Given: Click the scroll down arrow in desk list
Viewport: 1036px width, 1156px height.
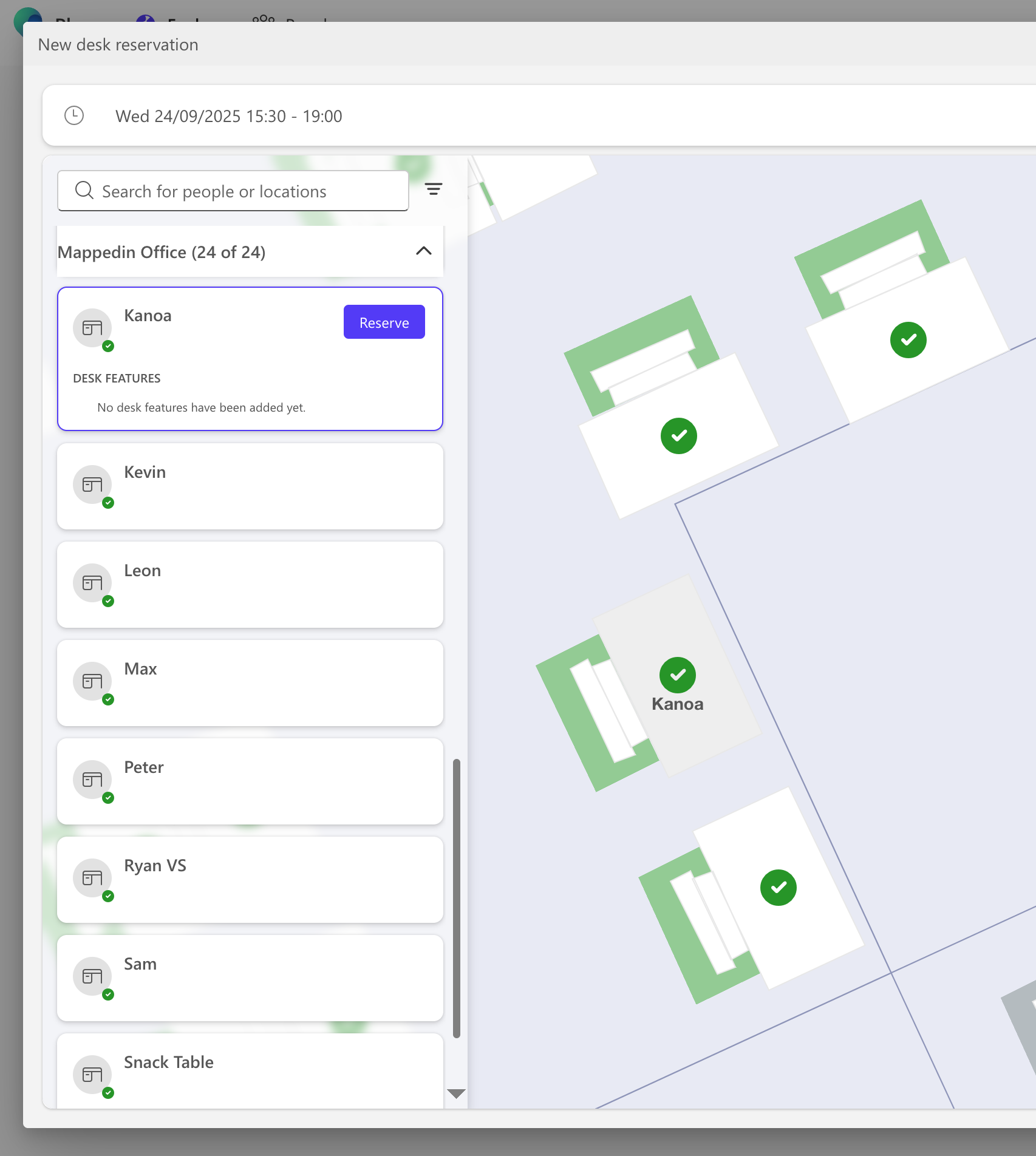Looking at the screenshot, I should pyautogui.click(x=456, y=1093).
